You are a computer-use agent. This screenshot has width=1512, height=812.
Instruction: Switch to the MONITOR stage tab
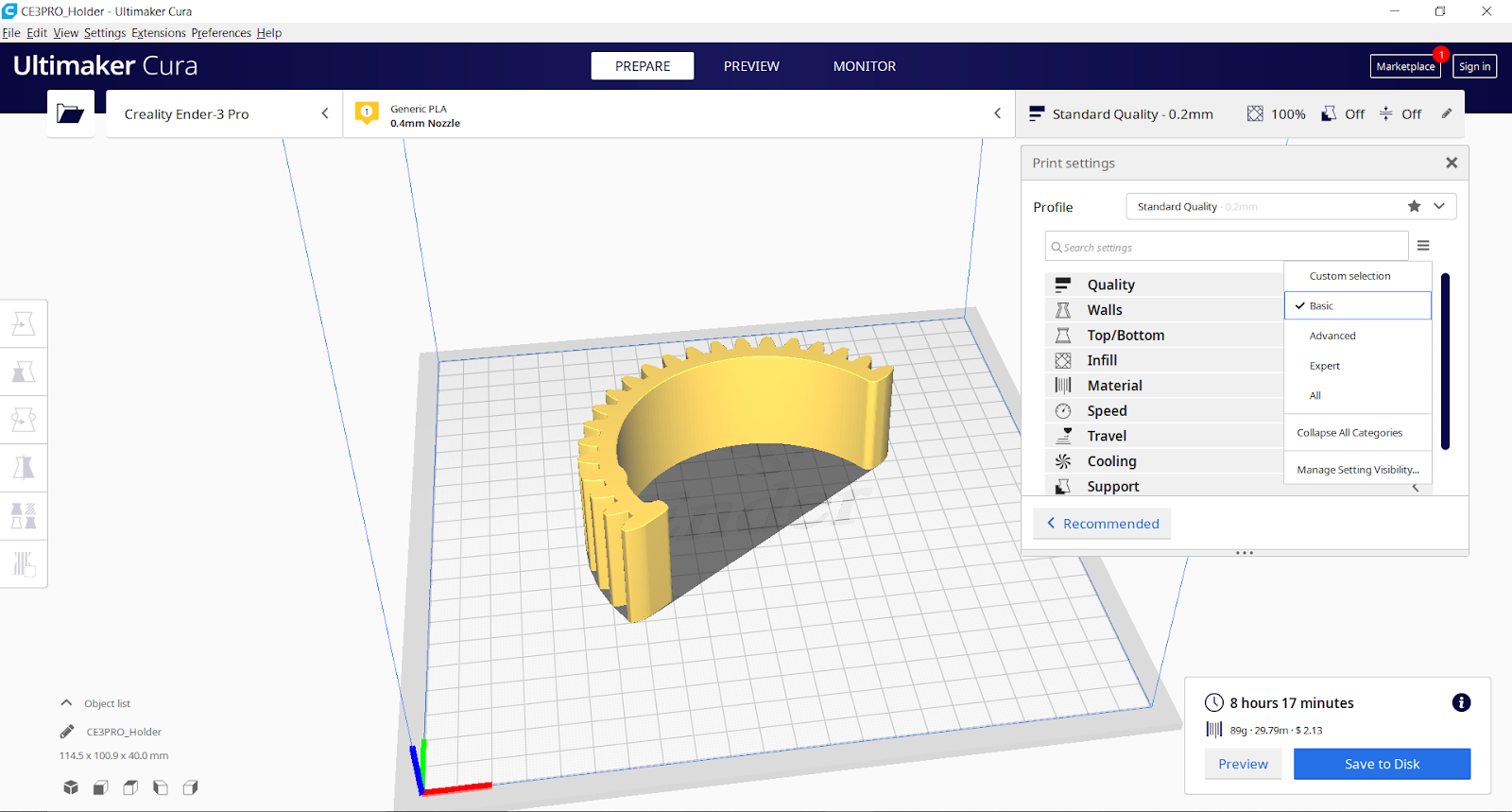[x=865, y=66]
